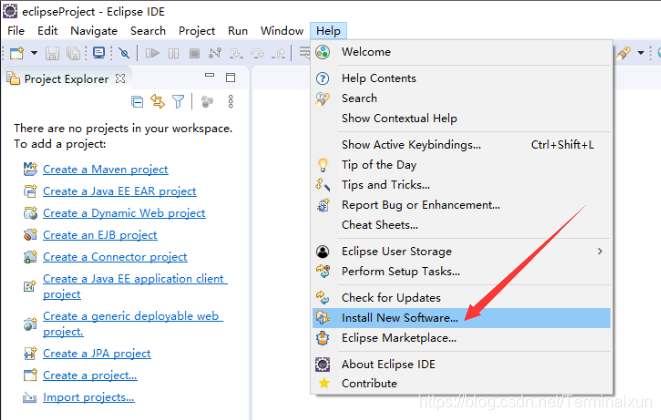661x420 pixels.
Task: Choose About Eclipse IDE
Action: 462,364
